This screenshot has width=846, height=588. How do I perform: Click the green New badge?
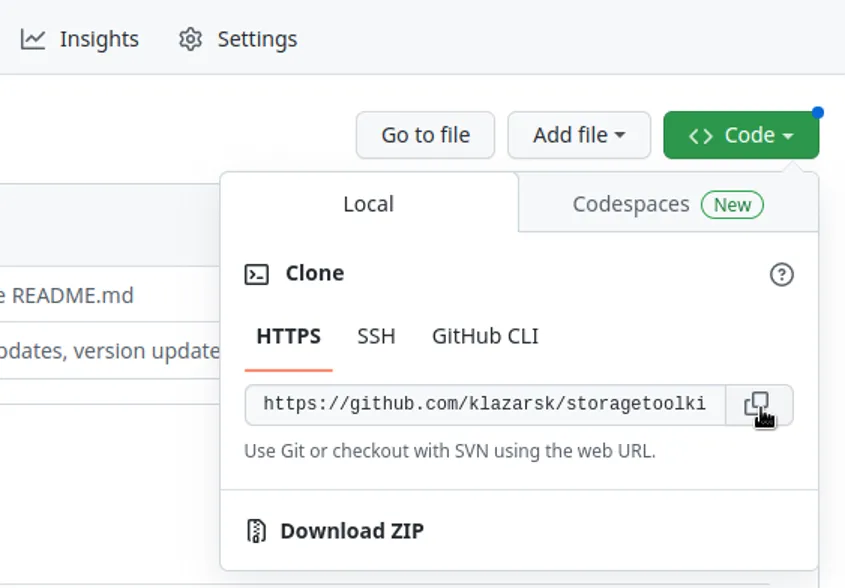732,205
